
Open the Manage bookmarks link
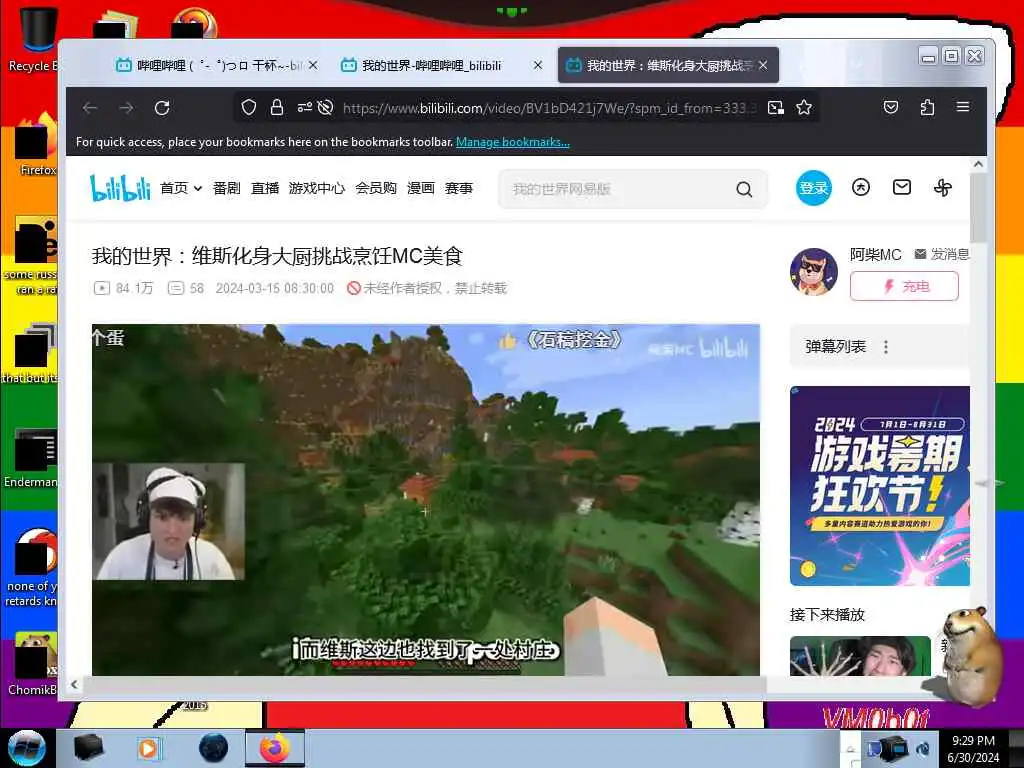513,142
